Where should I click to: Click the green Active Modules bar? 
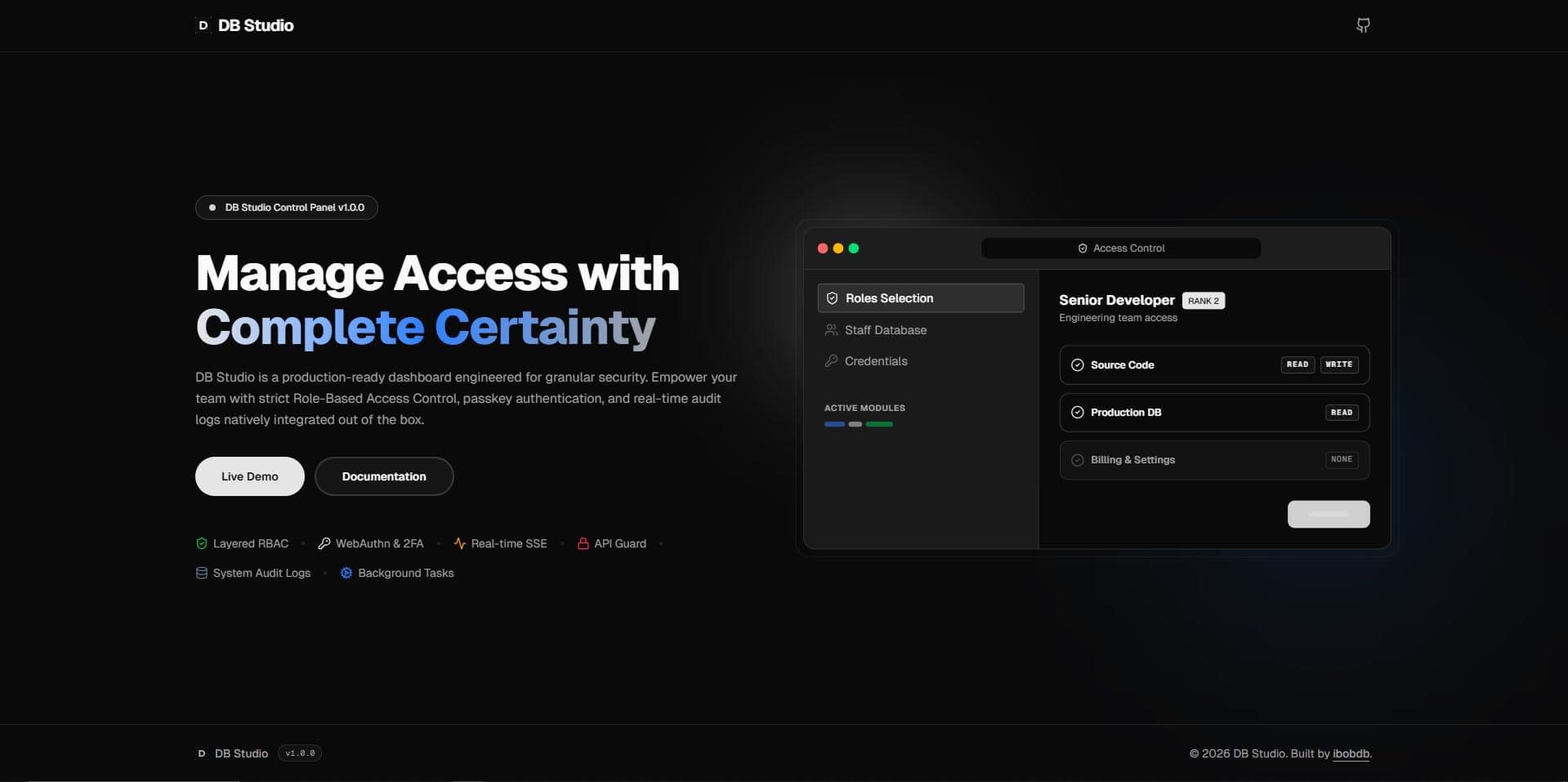(880, 424)
